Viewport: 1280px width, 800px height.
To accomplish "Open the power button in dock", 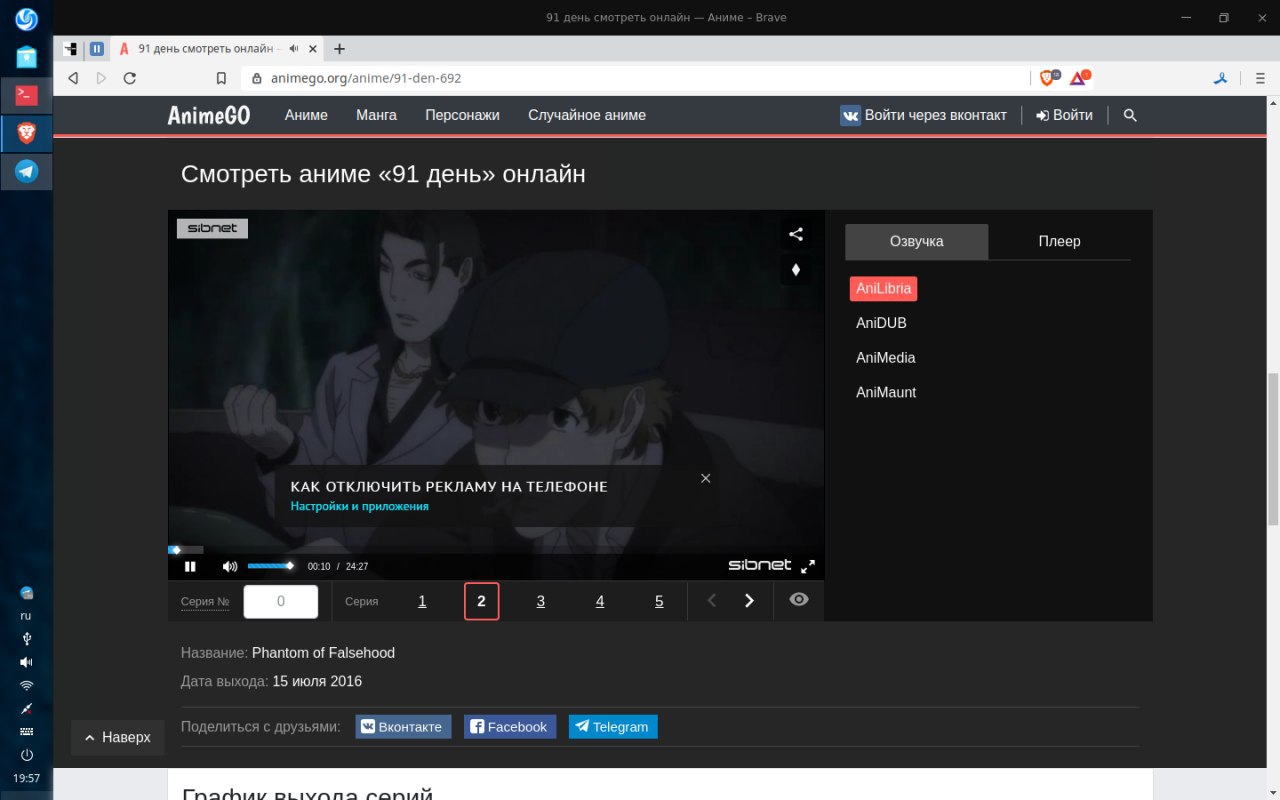I will pos(26,755).
